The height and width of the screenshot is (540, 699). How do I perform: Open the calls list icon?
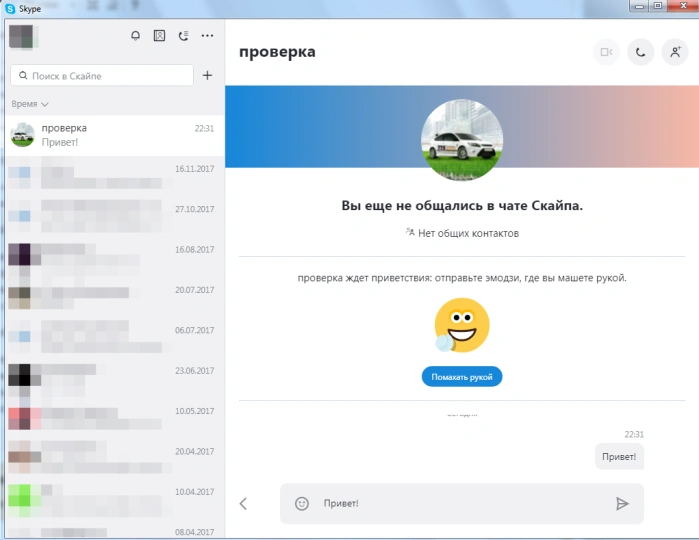click(183, 36)
